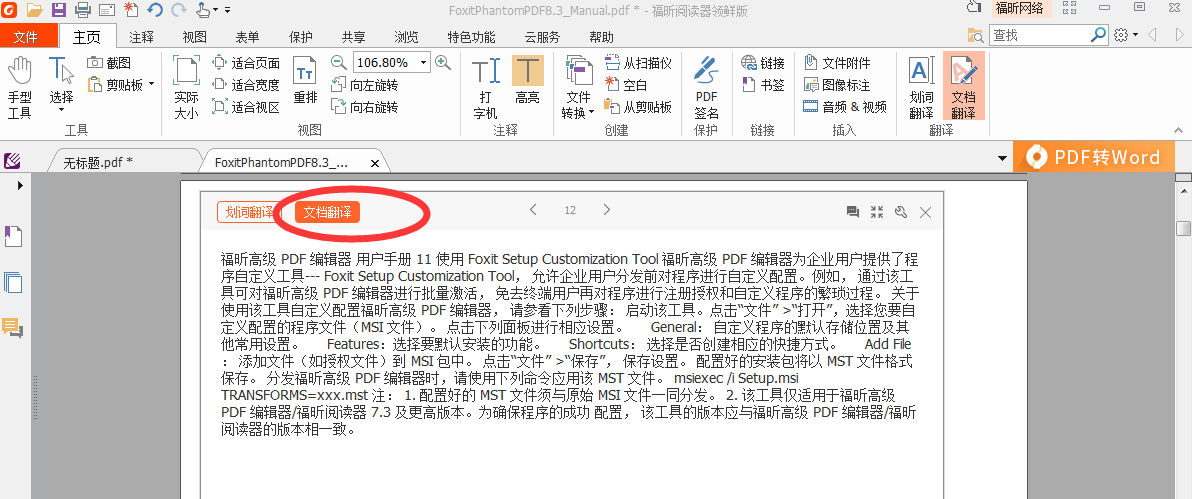
Task: Click the Undo arrow icon
Action: pos(155,10)
